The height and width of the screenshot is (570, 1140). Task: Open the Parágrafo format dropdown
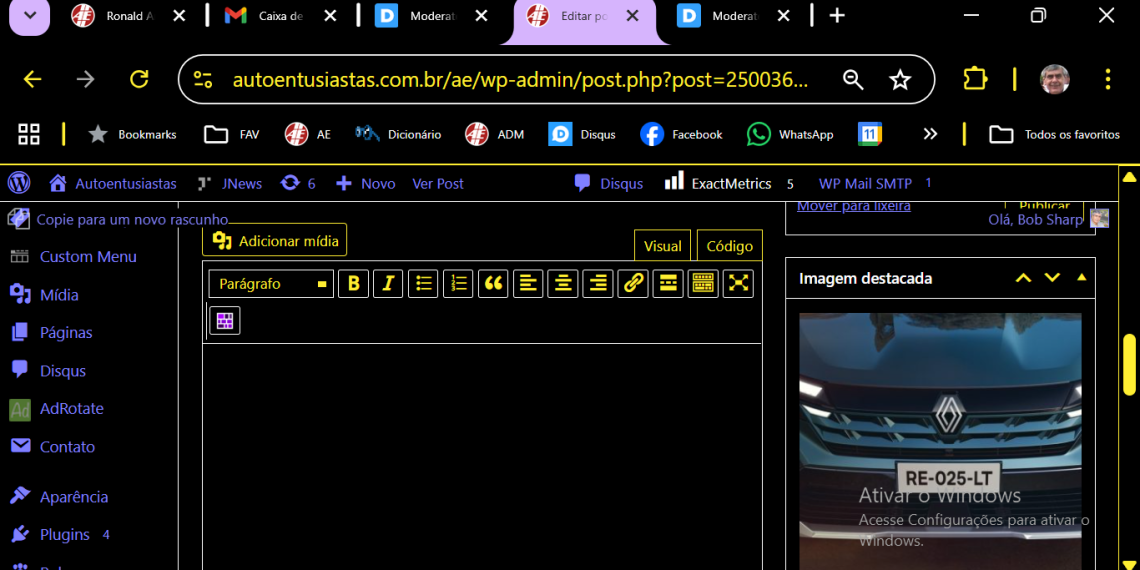271,284
